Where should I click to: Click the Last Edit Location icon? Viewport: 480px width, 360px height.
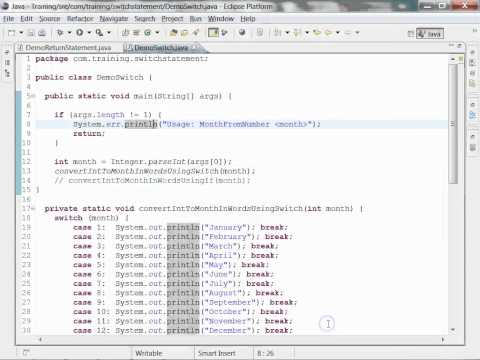pyautogui.click(x=317, y=33)
